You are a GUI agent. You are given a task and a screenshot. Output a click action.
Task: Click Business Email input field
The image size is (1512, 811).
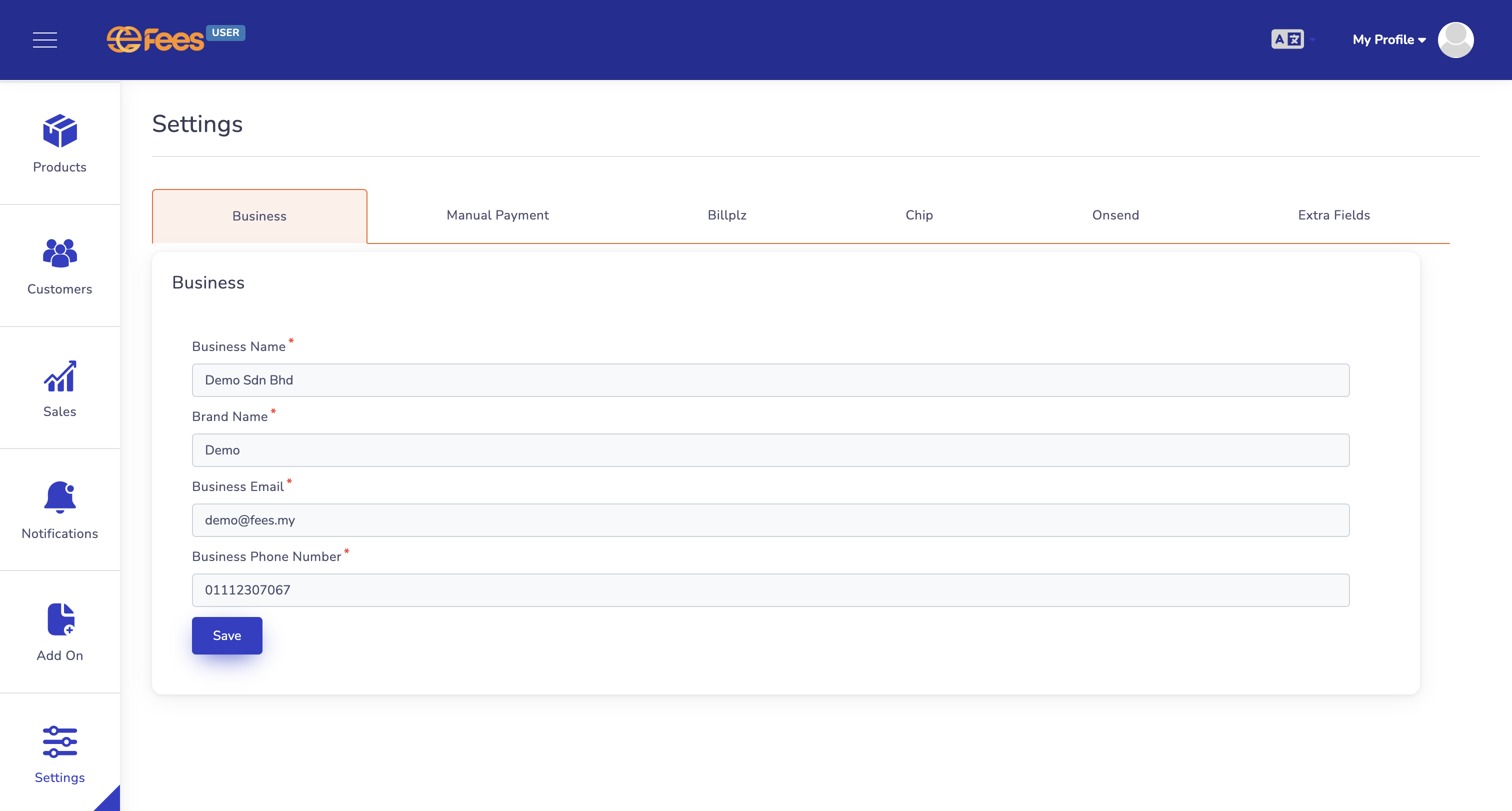(770, 519)
